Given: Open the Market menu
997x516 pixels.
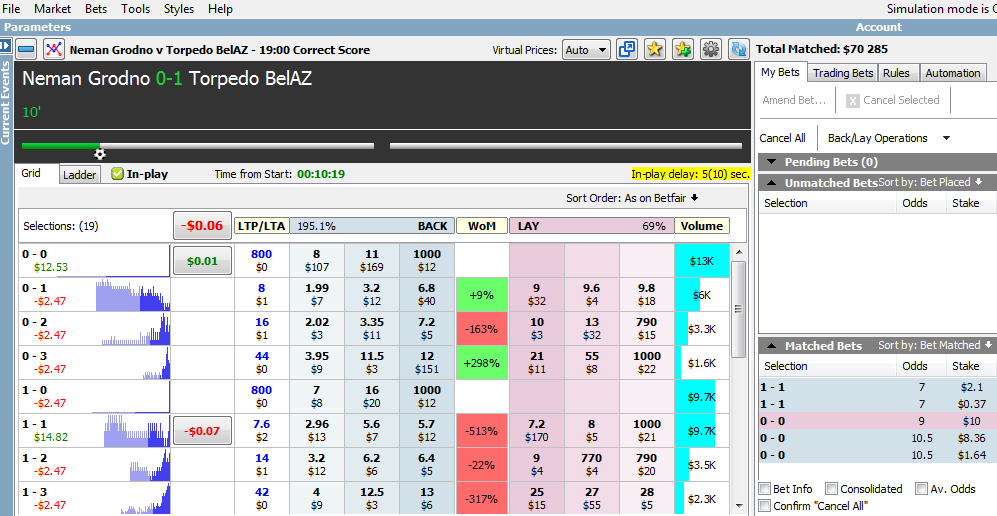Looking at the screenshot, I should tap(53, 9).
